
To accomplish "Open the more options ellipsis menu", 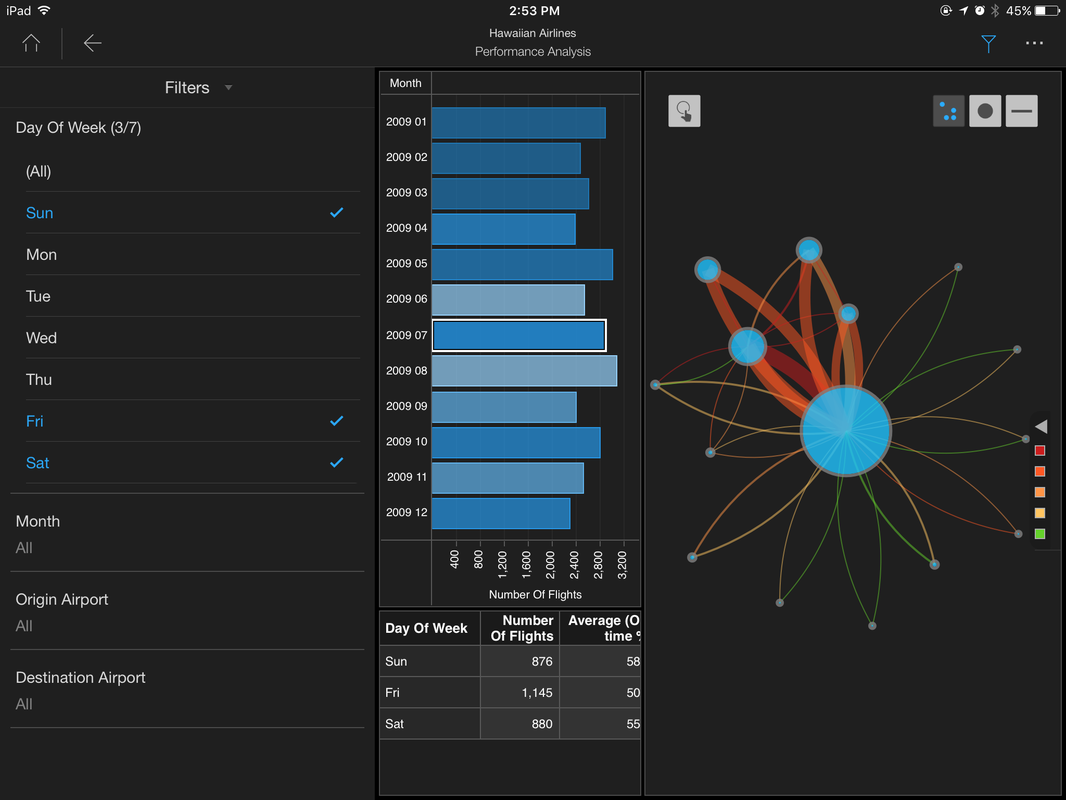I will (1034, 43).
